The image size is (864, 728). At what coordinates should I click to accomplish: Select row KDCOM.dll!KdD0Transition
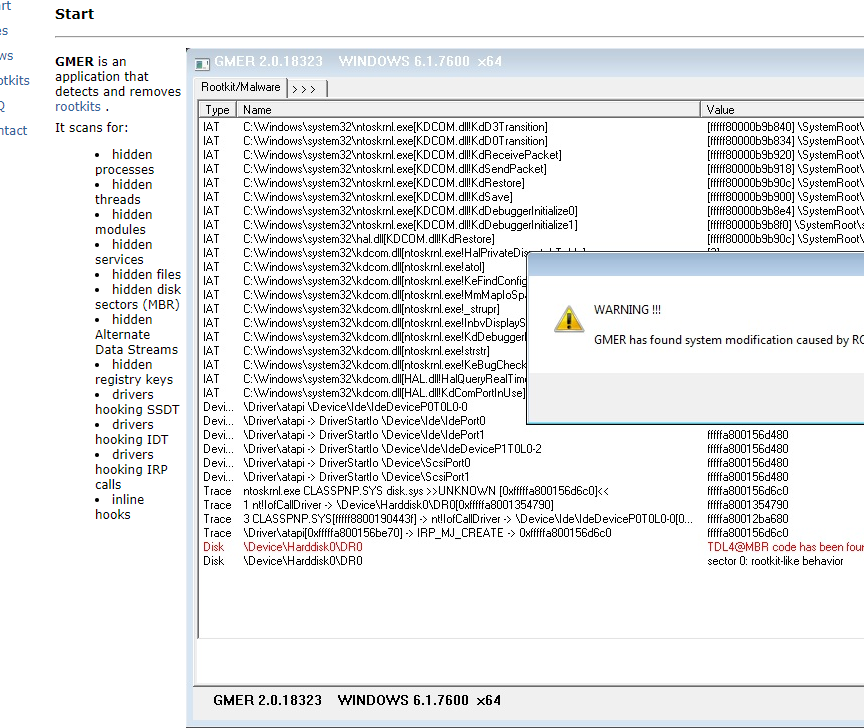(x=531, y=141)
